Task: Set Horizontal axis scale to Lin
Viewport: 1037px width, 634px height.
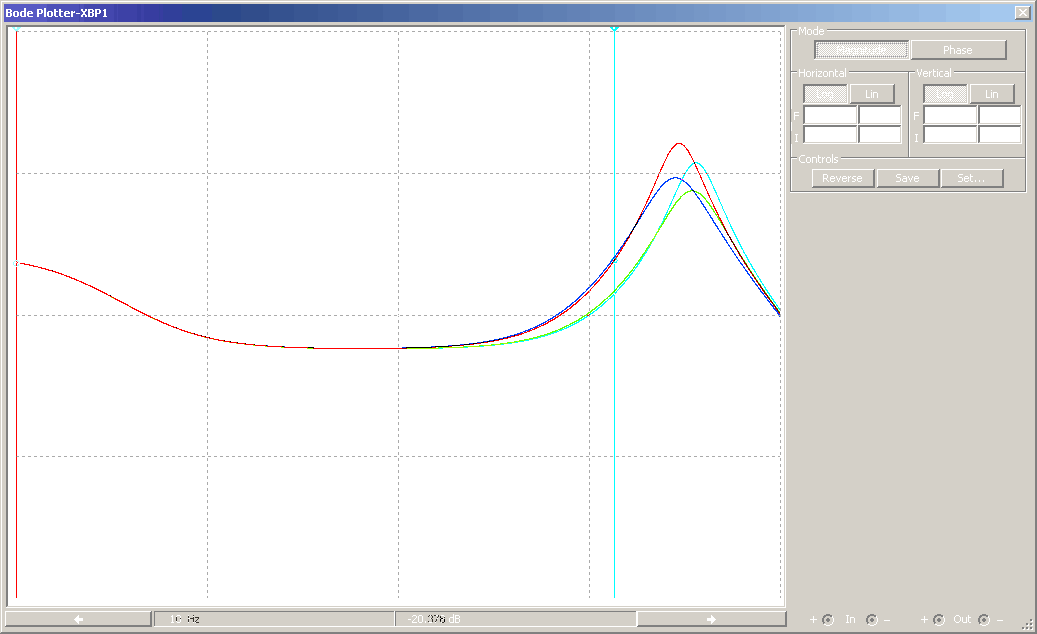Action: point(872,94)
